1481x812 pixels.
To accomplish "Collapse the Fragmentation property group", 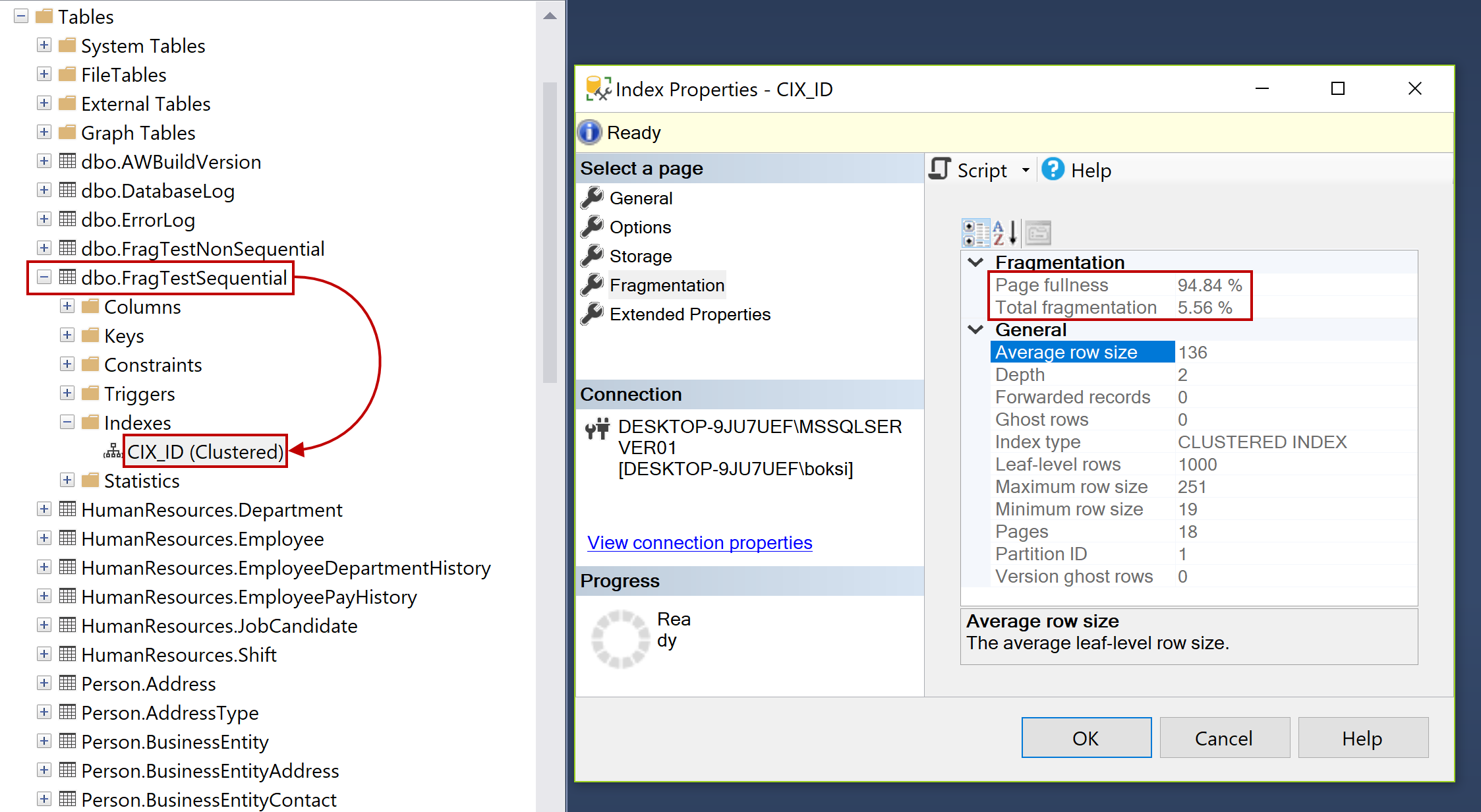I will pos(975,262).
